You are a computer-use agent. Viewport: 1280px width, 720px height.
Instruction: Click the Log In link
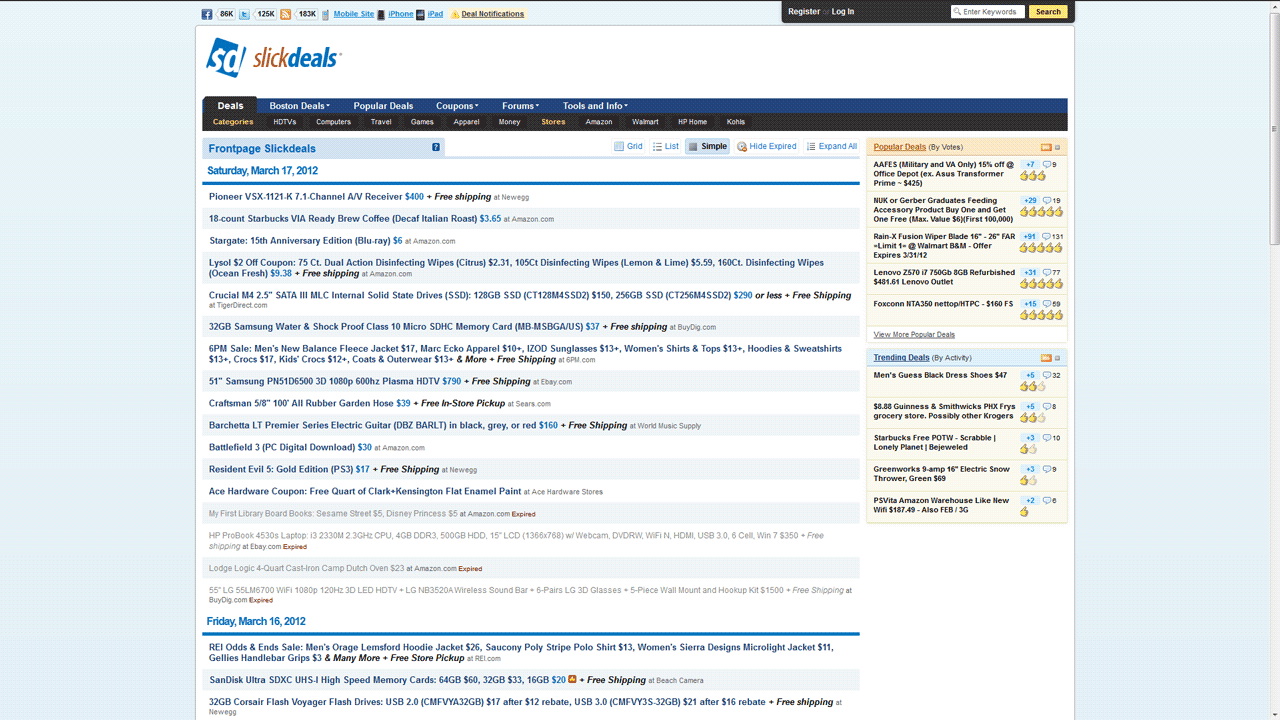[843, 12]
